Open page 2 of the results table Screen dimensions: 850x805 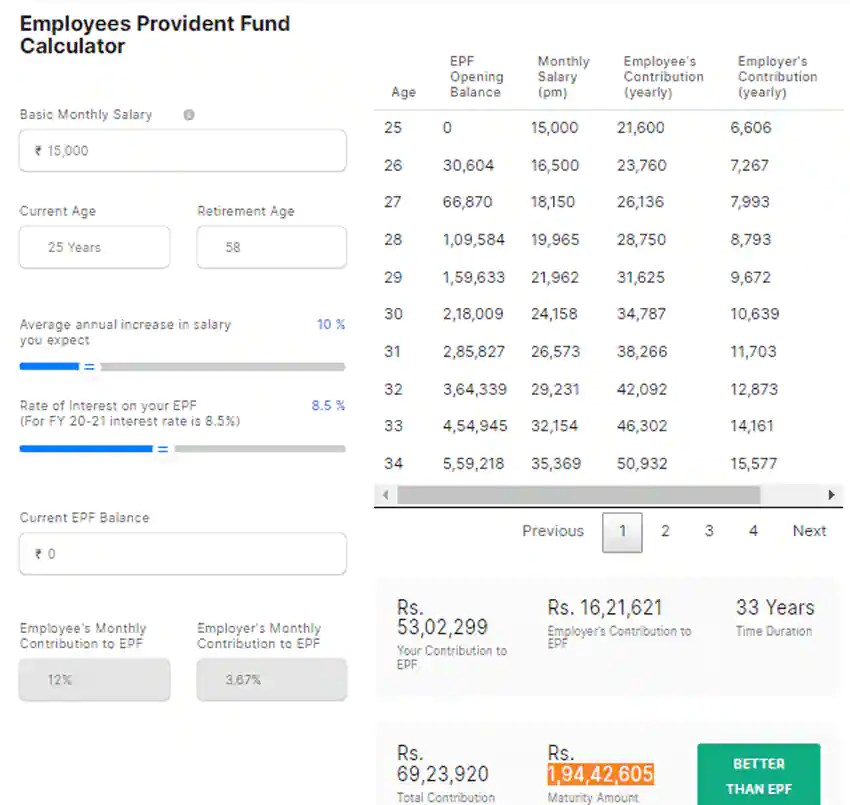pos(665,531)
